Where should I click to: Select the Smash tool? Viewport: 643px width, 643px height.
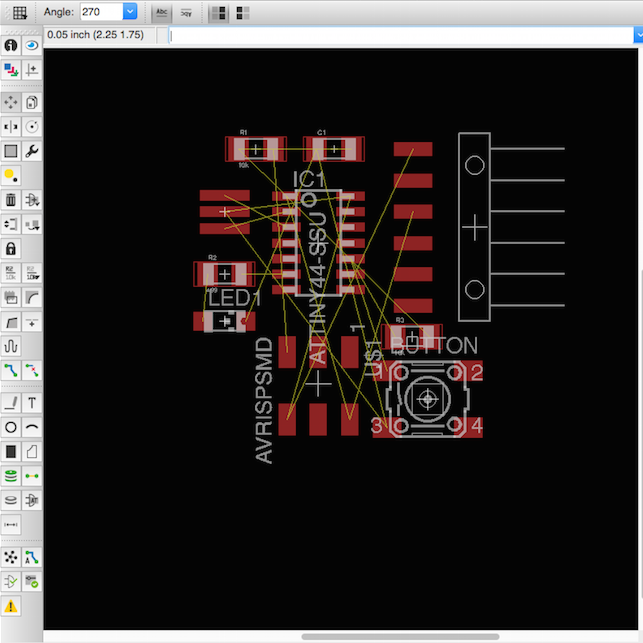click(11, 298)
